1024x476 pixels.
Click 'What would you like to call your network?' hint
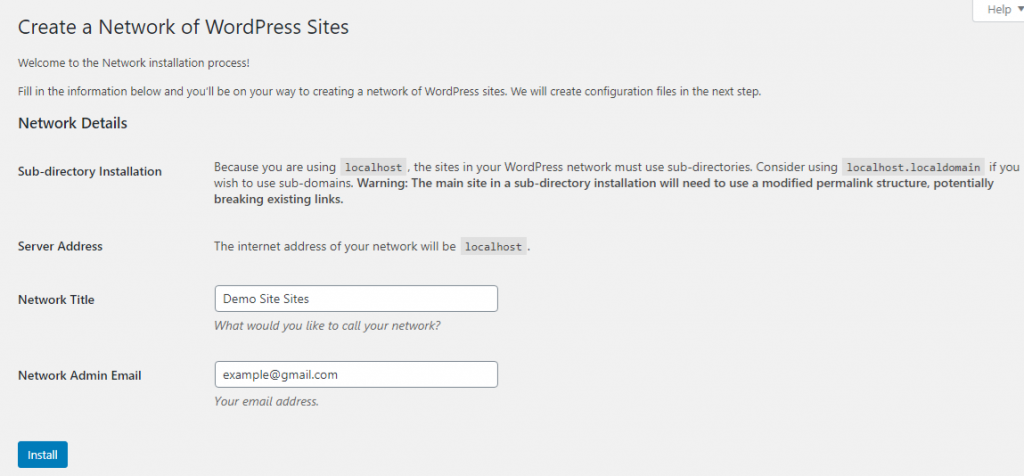tap(327, 325)
